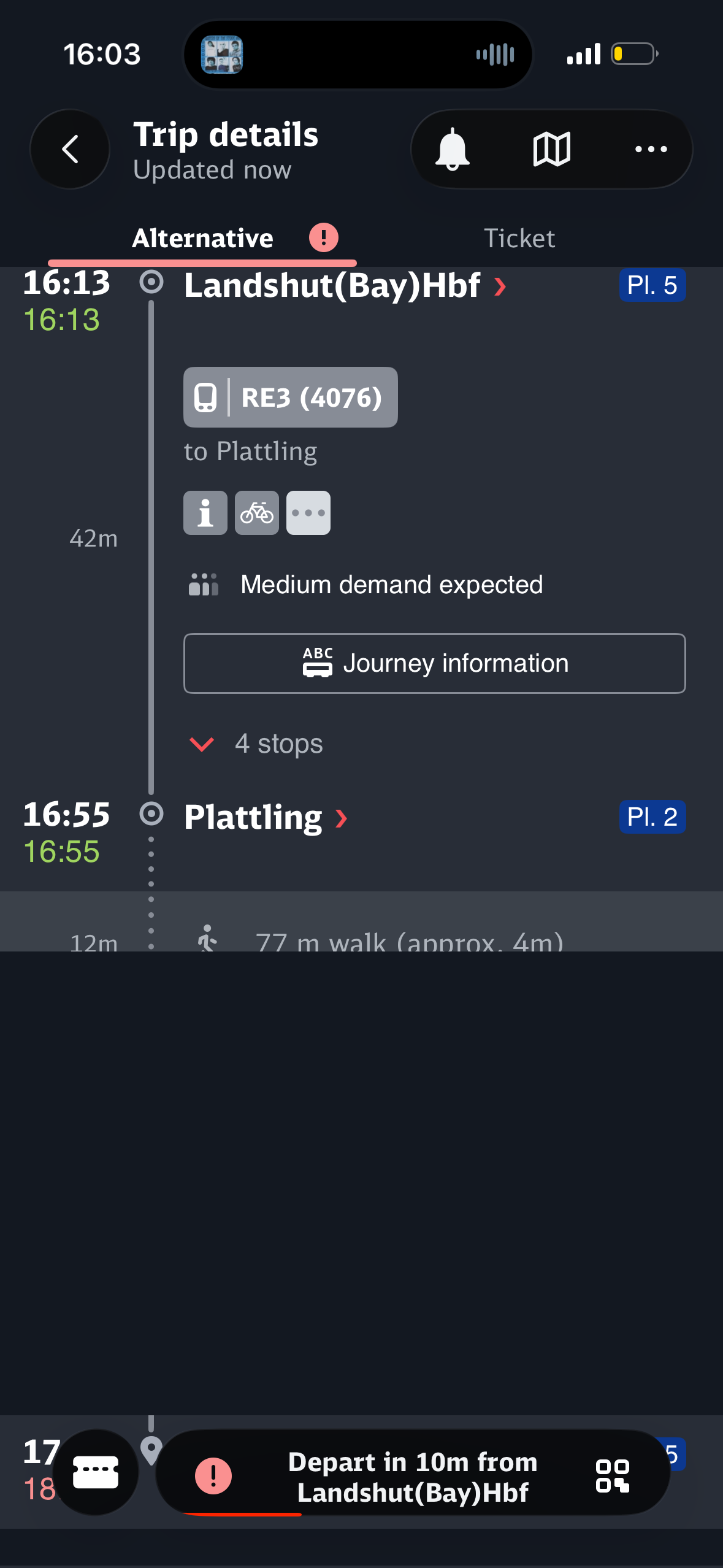The image size is (723, 1568).
Task: Open notification bell alerts
Action: tap(453, 149)
